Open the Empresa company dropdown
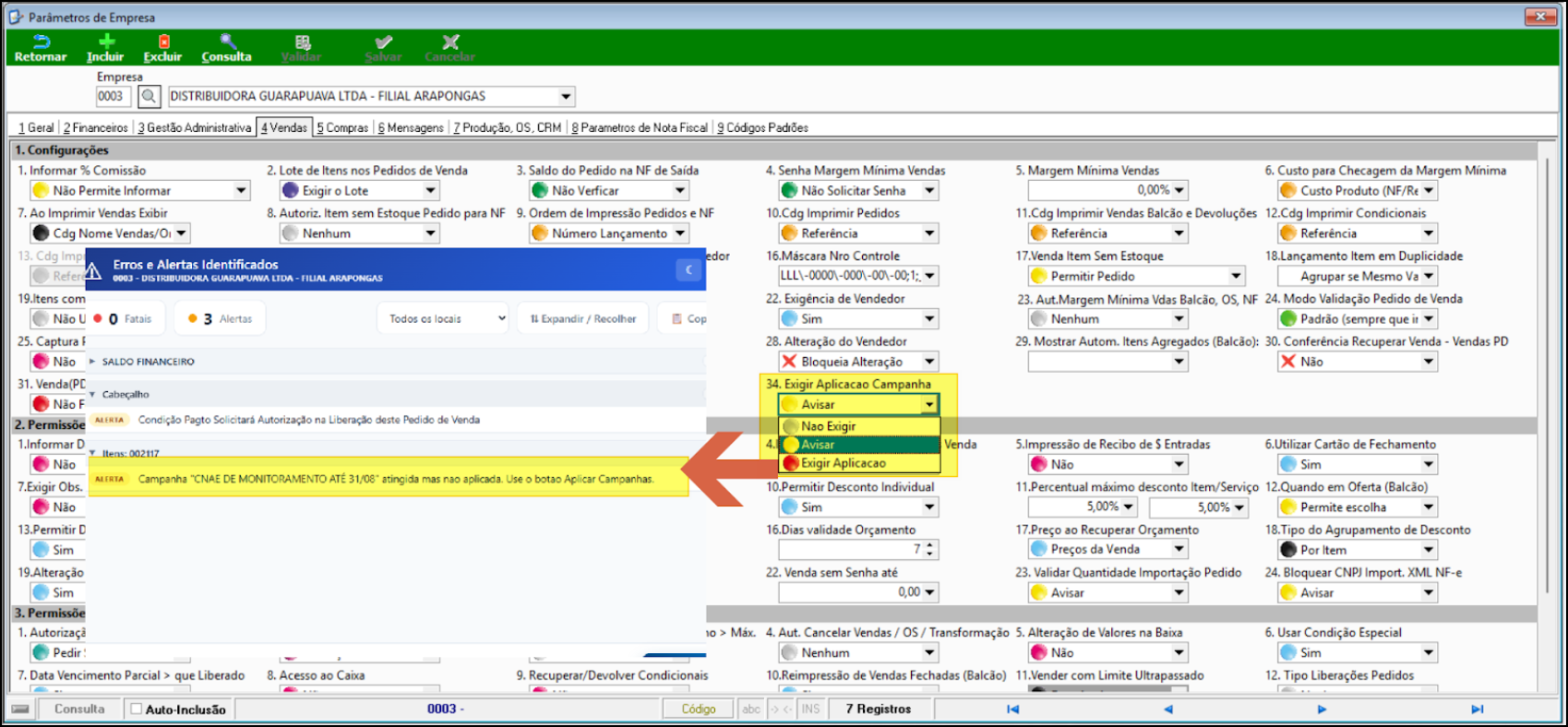The width and height of the screenshot is (1568, 727). pos(566,96)
